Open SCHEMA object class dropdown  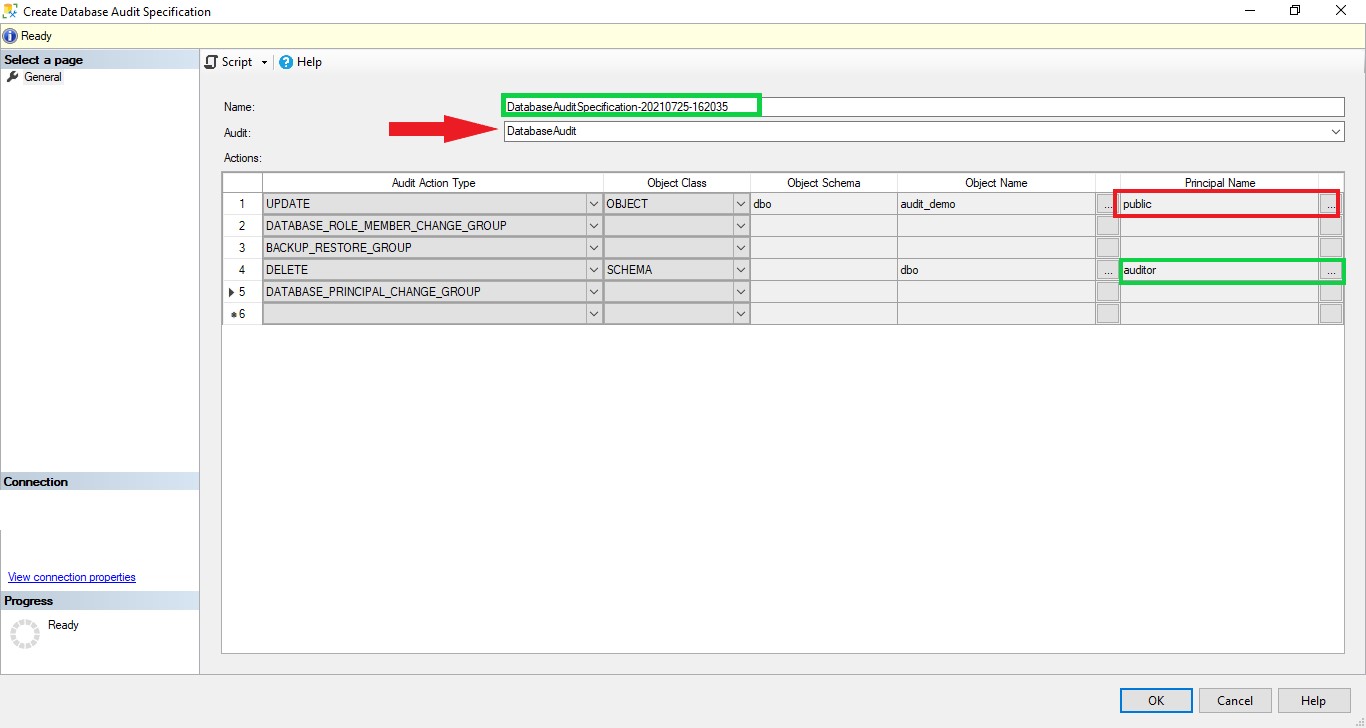tap(741, 269)
